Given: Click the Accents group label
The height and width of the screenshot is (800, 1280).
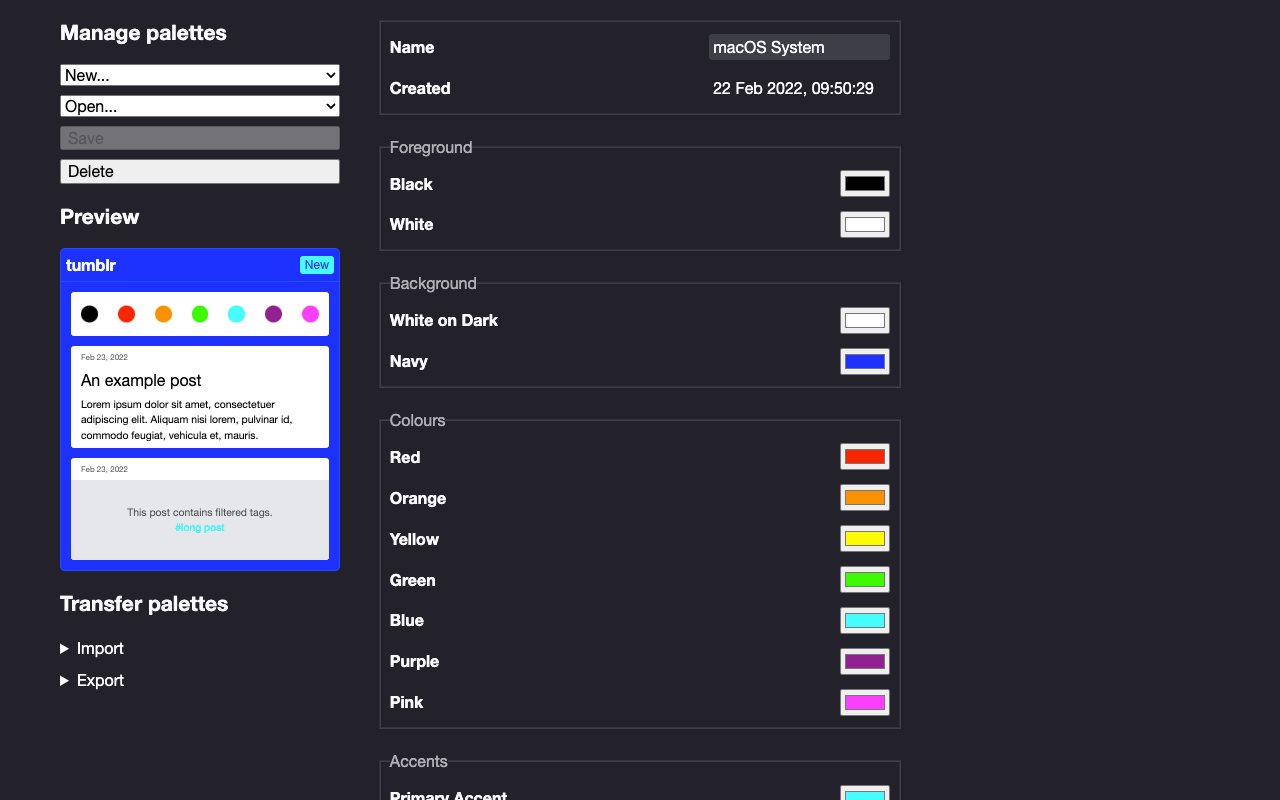Looking at the screenshot, I should click(418, 761).
